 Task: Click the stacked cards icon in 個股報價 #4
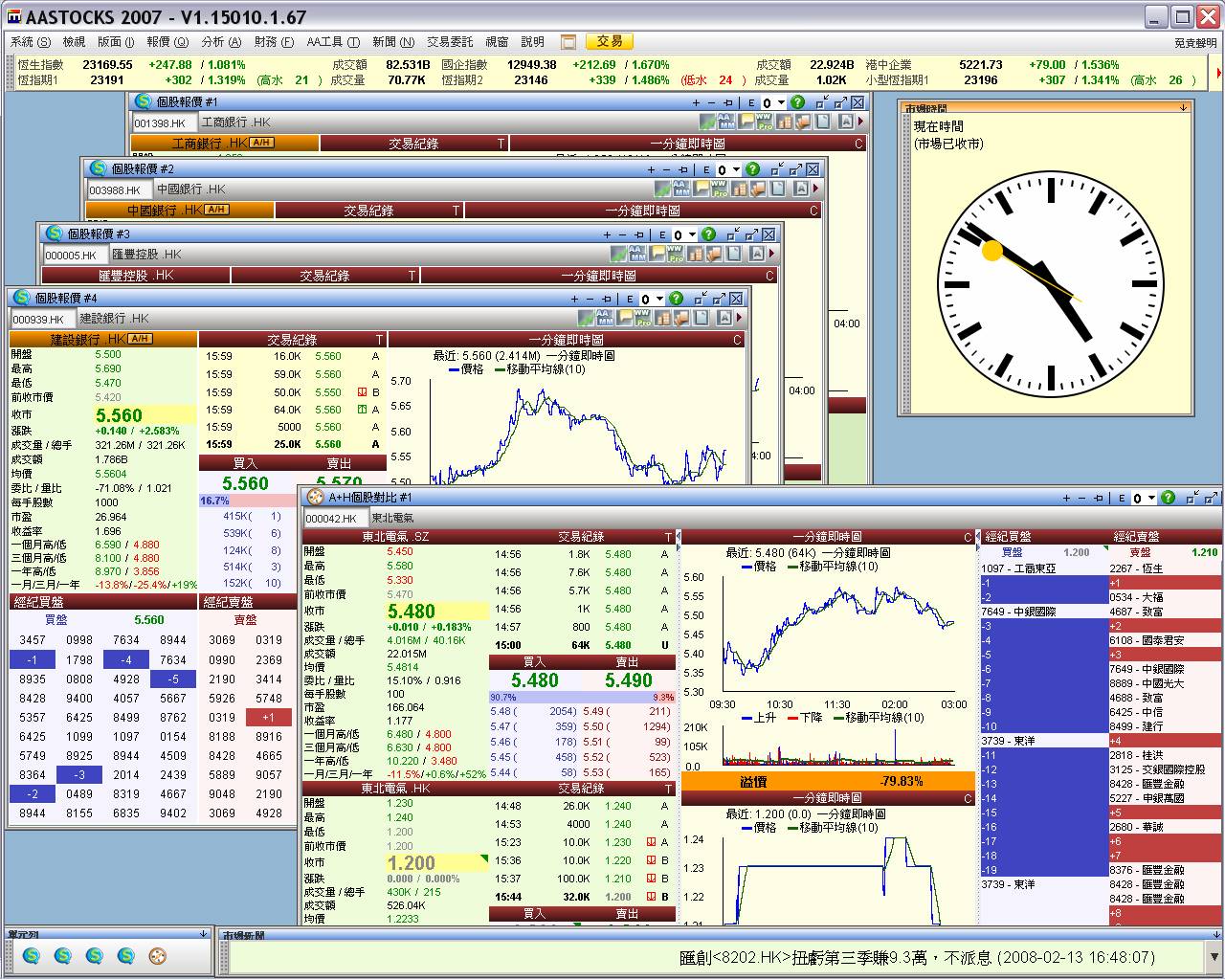[681, 318]
